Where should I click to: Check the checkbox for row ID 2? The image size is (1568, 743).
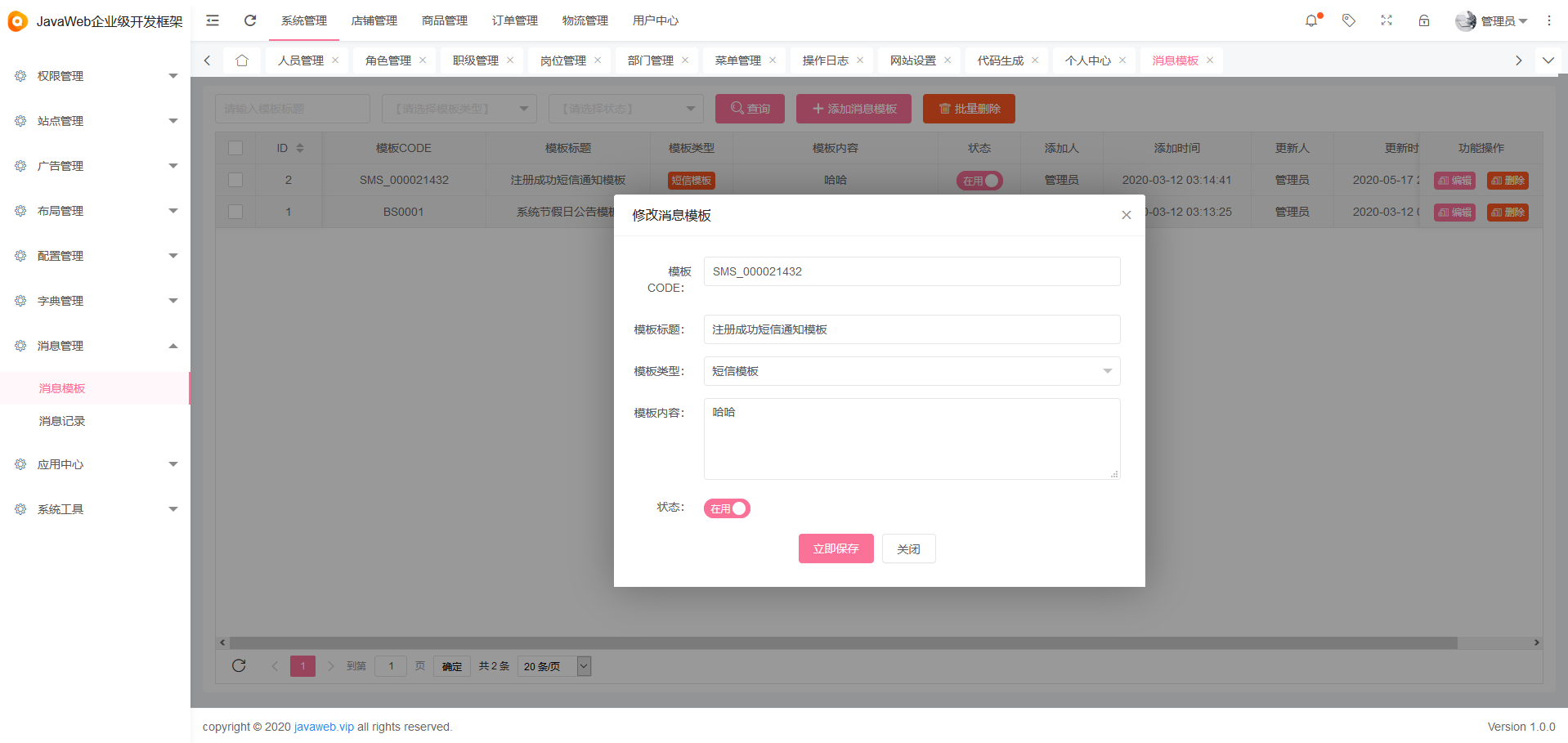[235, 180]
